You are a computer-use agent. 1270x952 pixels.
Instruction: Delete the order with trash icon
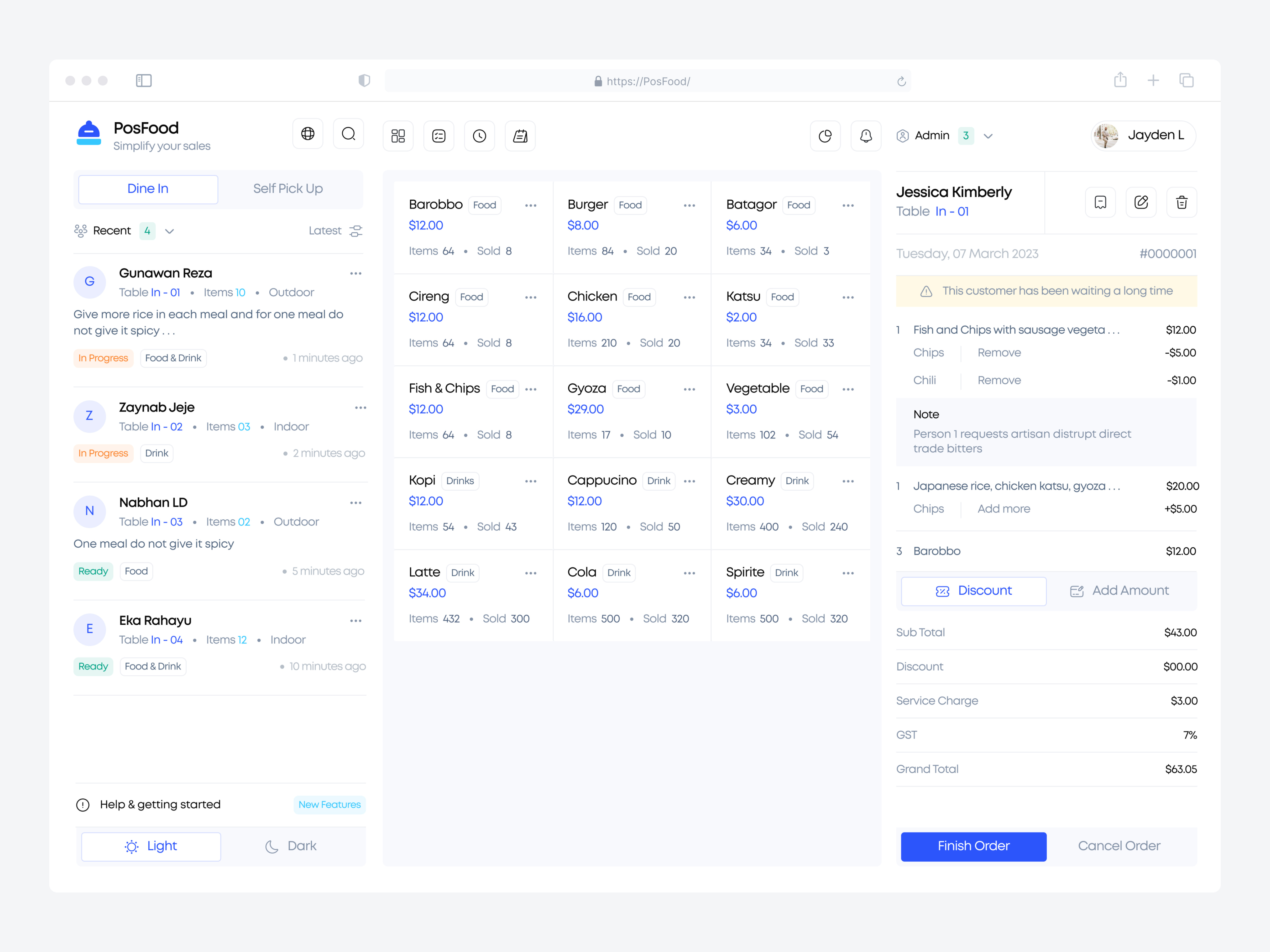[1182, 203]
